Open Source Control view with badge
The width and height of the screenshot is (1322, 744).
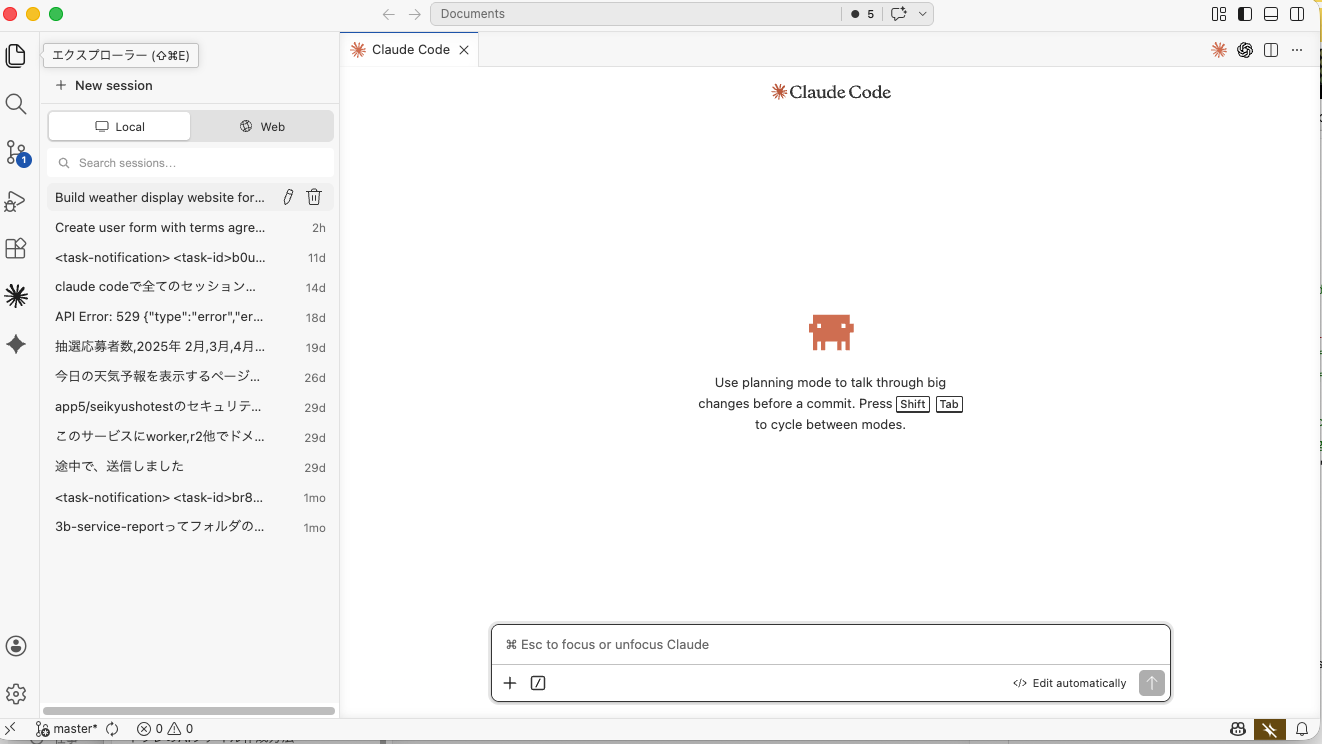16,152
